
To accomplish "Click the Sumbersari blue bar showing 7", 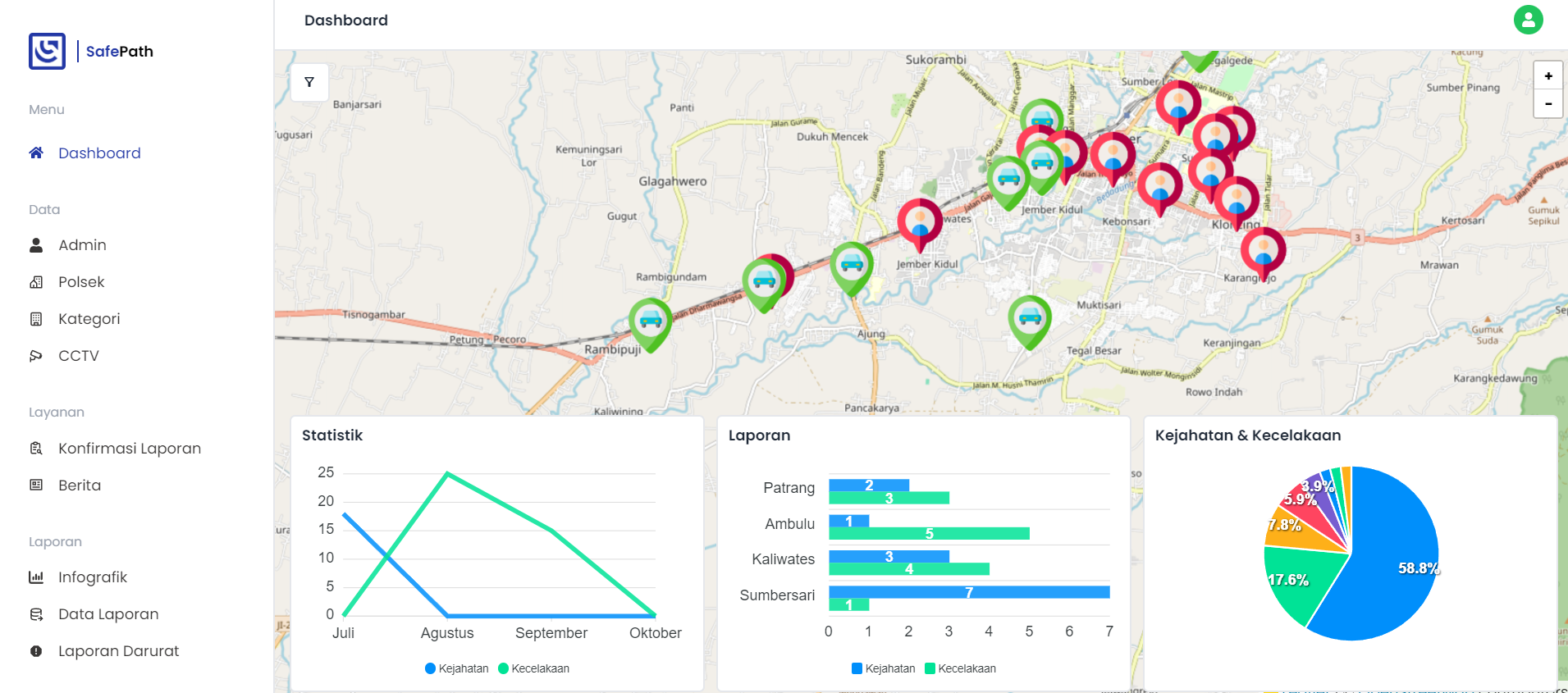I will [x=968, y=592].
